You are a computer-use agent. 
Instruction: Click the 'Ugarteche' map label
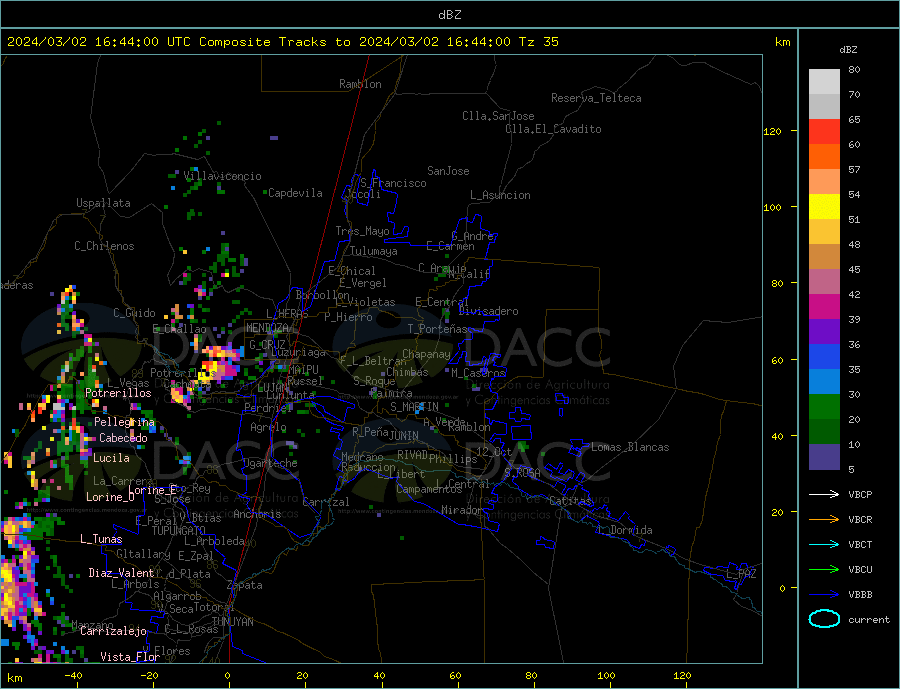coord(270,463)
